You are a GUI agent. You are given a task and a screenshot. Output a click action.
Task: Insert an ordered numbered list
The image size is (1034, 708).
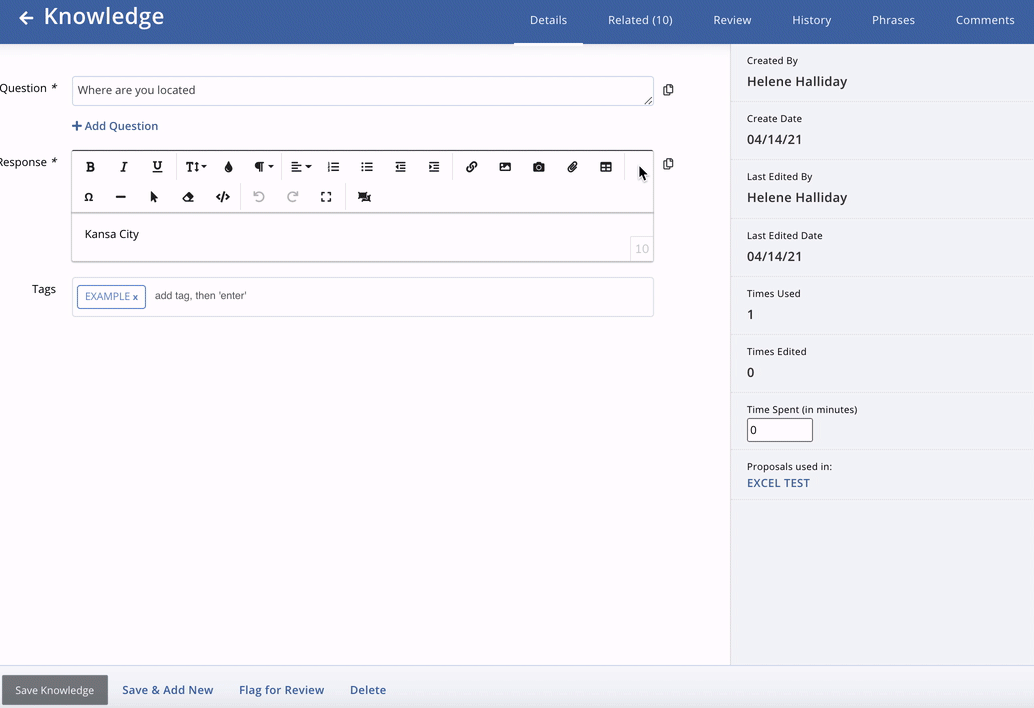334,167
